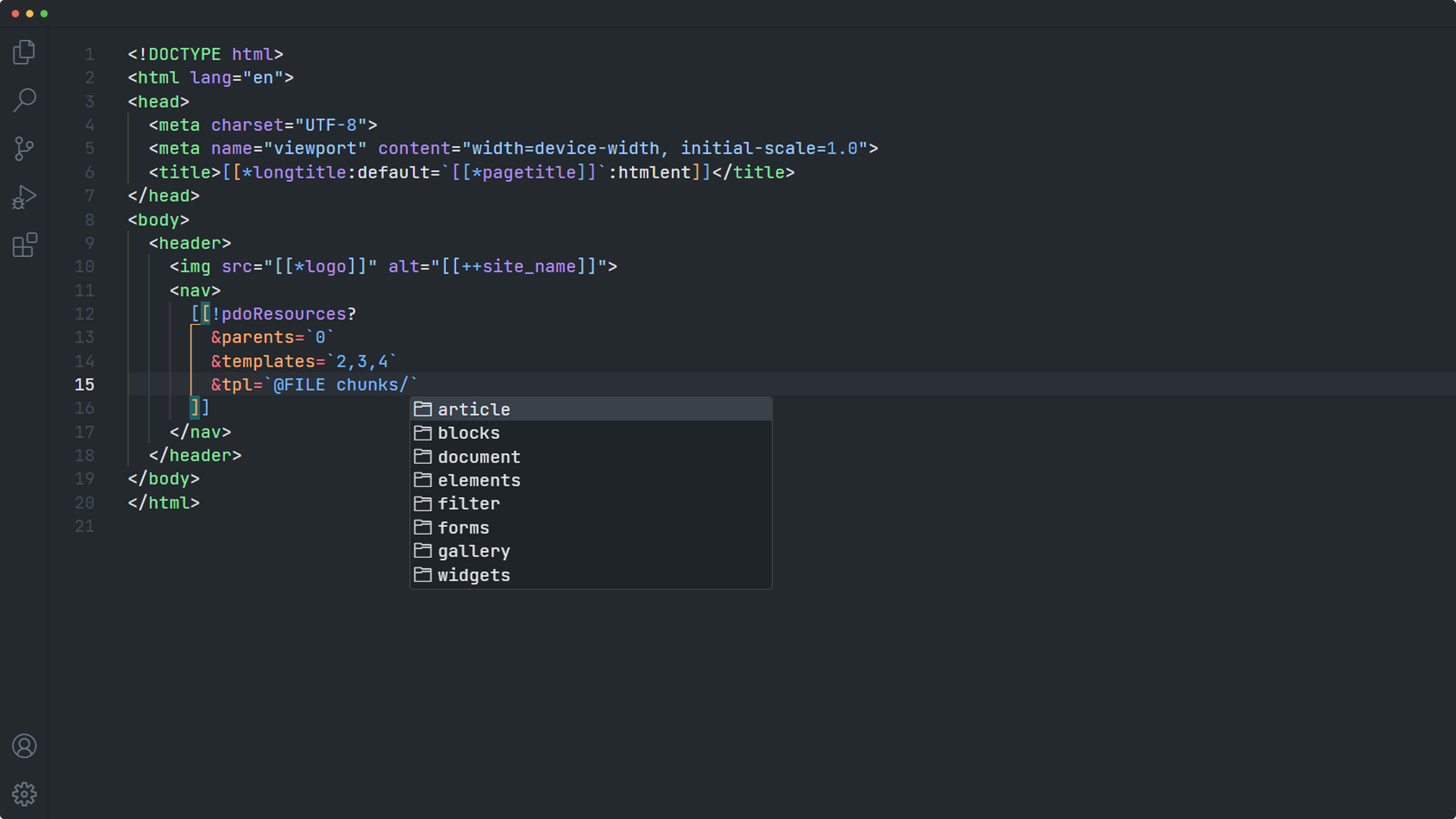Click the folder icon beside widgets suggestion

[422, 575]
